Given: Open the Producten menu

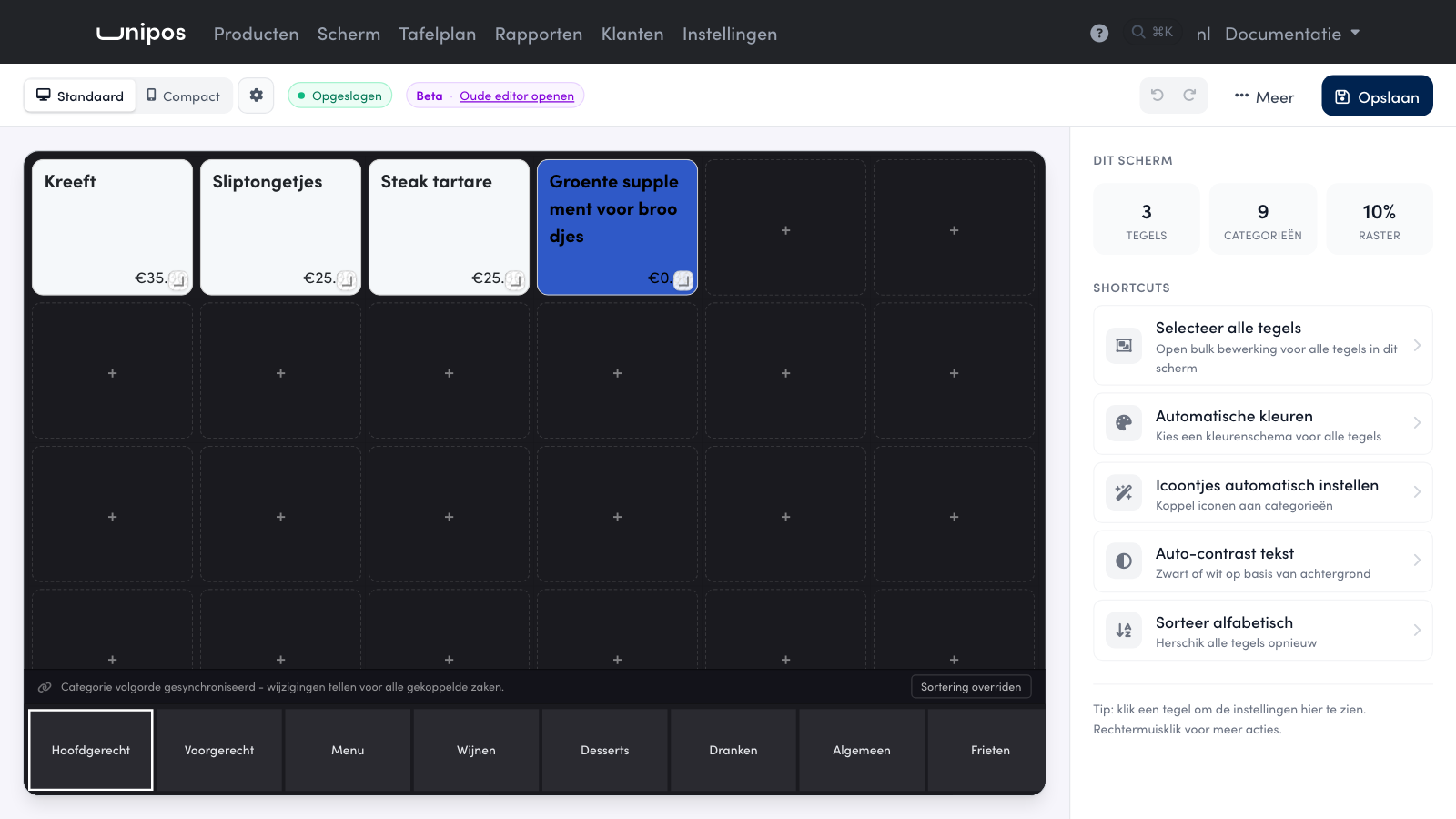Looking at the screenshot, I should point(256,34).
